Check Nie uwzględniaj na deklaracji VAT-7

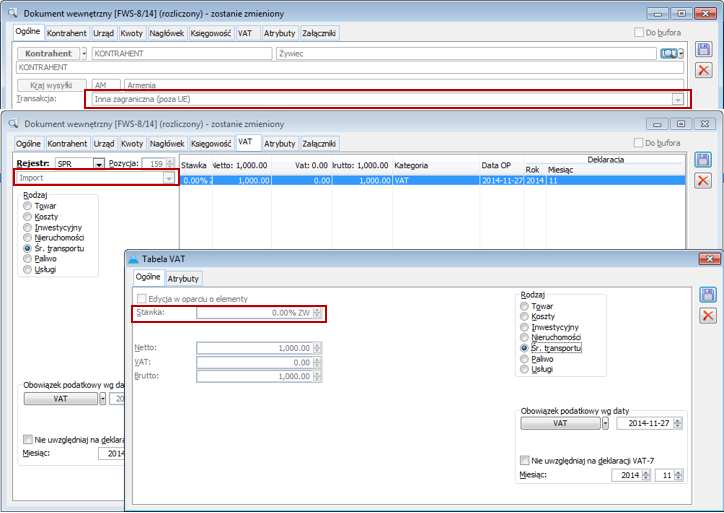(525, 460)
